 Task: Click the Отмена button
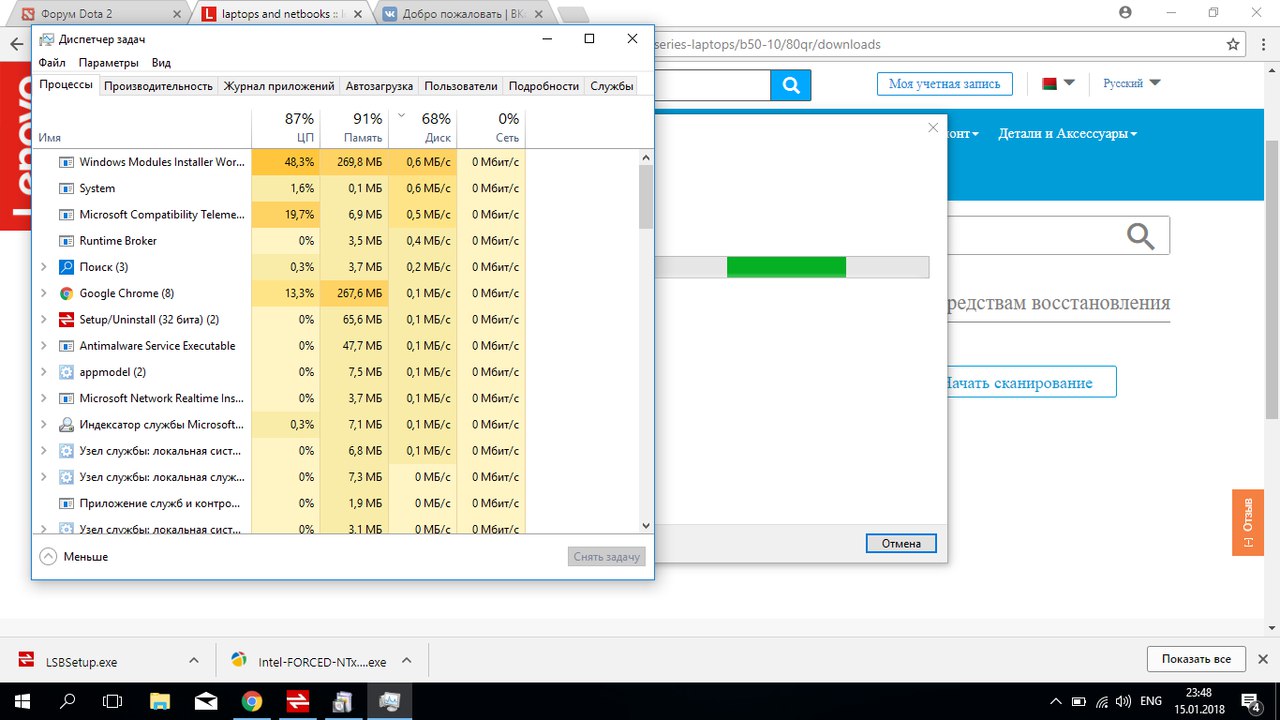pos(900,543)
